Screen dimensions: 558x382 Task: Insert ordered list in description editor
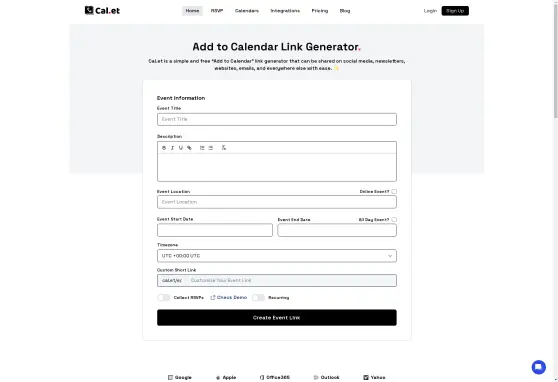click(x=202, y=148)
